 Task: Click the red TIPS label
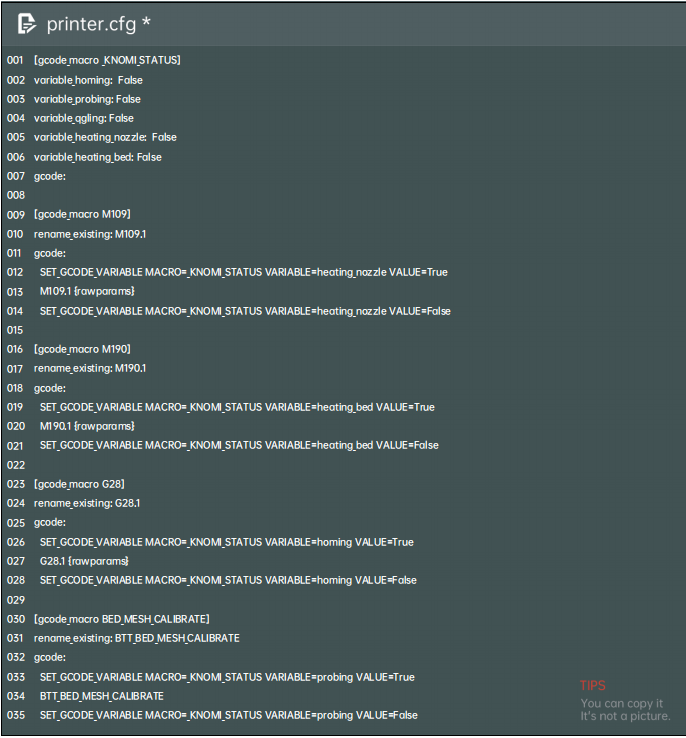593,686
